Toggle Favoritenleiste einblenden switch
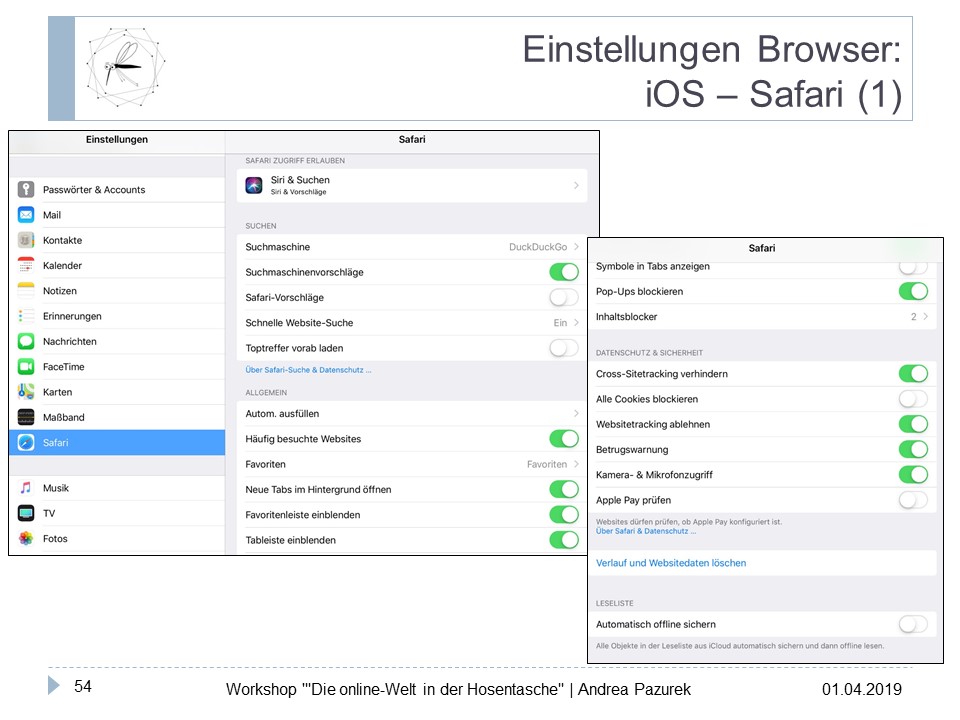The height and width of the screenshot is (720, 960). click(x=564, y=514)
